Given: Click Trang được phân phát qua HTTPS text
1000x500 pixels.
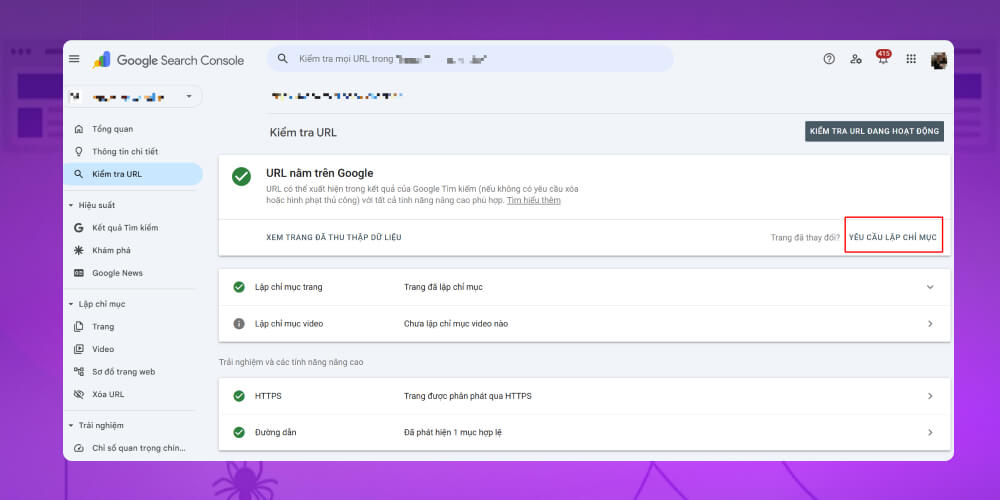Looking at the screenshot, I should tap(467, 396).
